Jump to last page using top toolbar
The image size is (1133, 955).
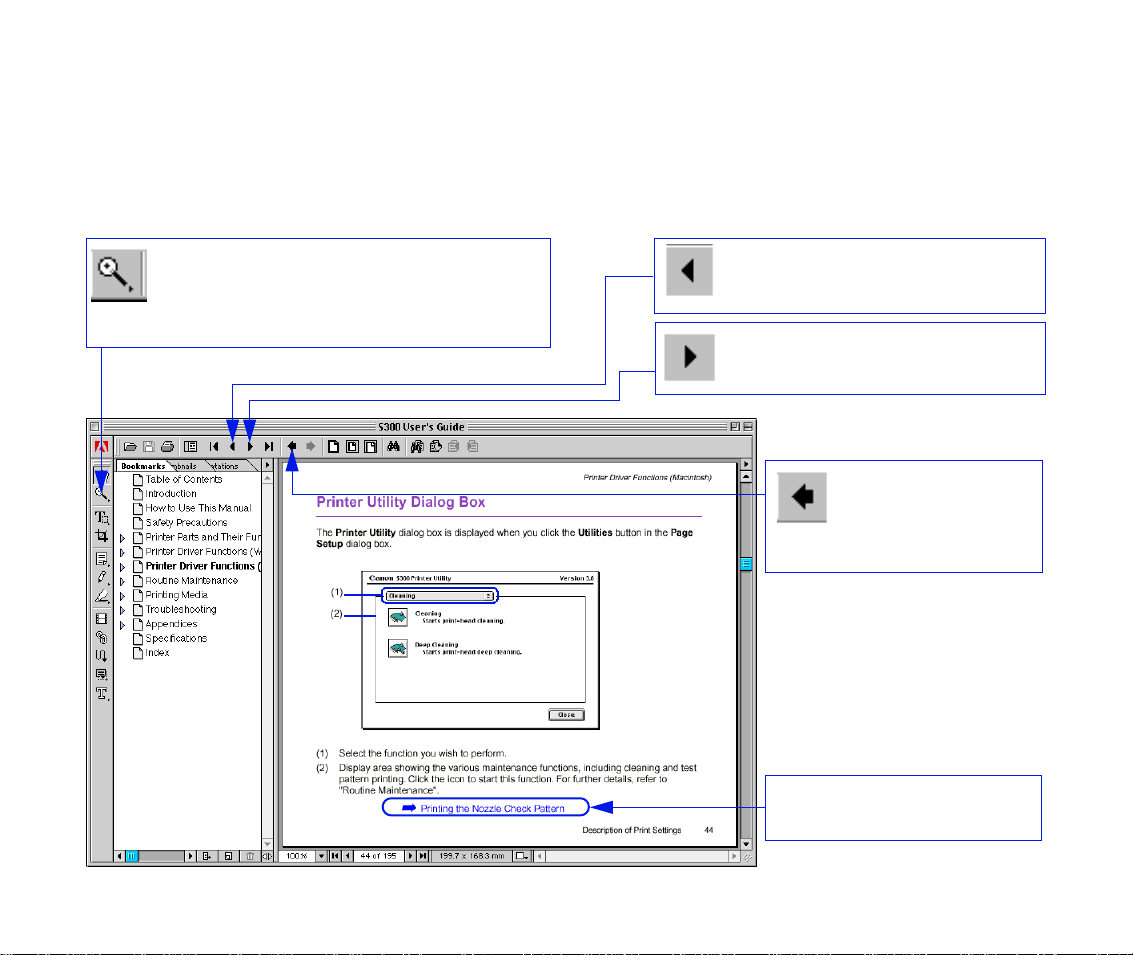pos(269,446)
